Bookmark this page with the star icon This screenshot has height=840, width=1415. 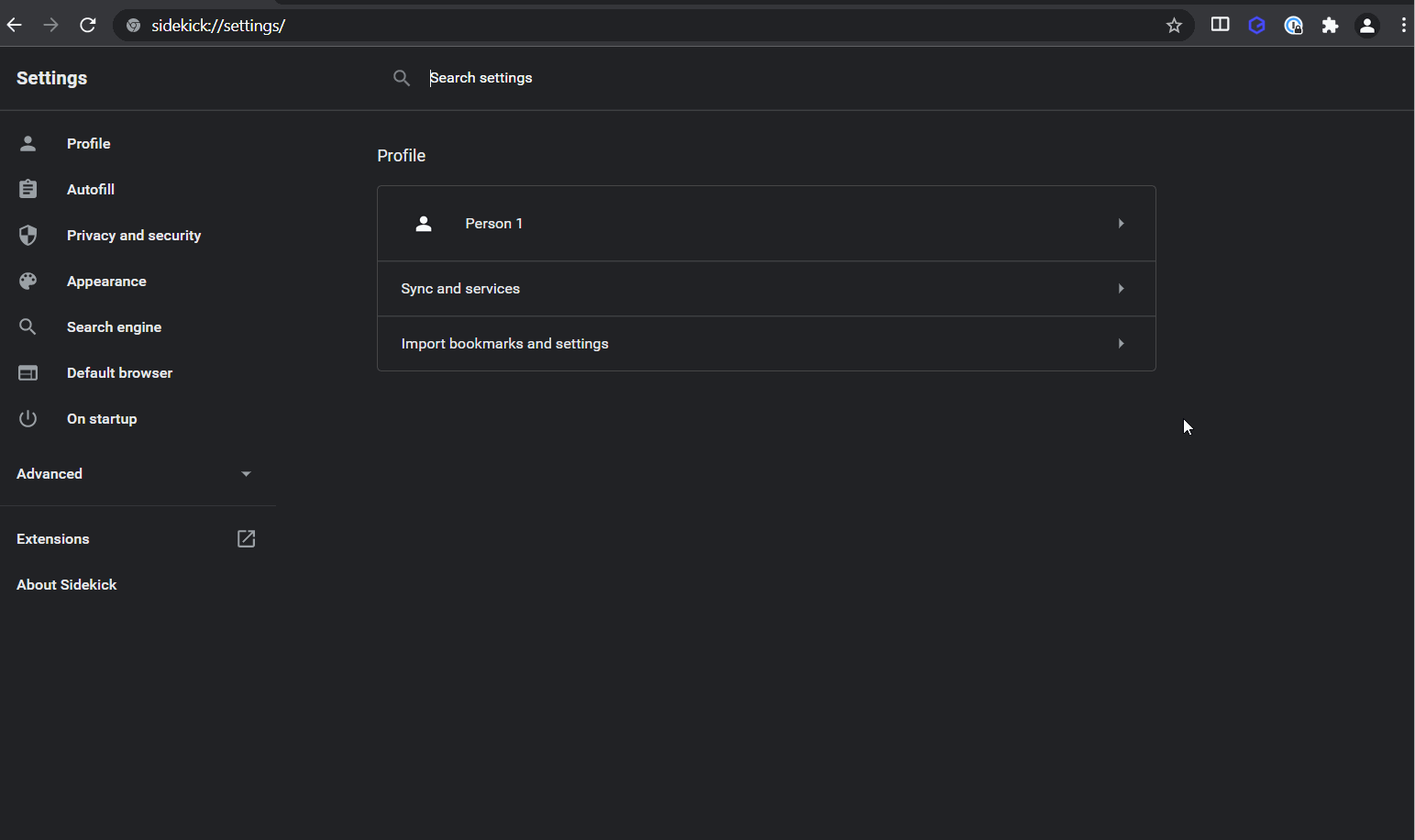pyautogui.click(x=1174, y=26)
